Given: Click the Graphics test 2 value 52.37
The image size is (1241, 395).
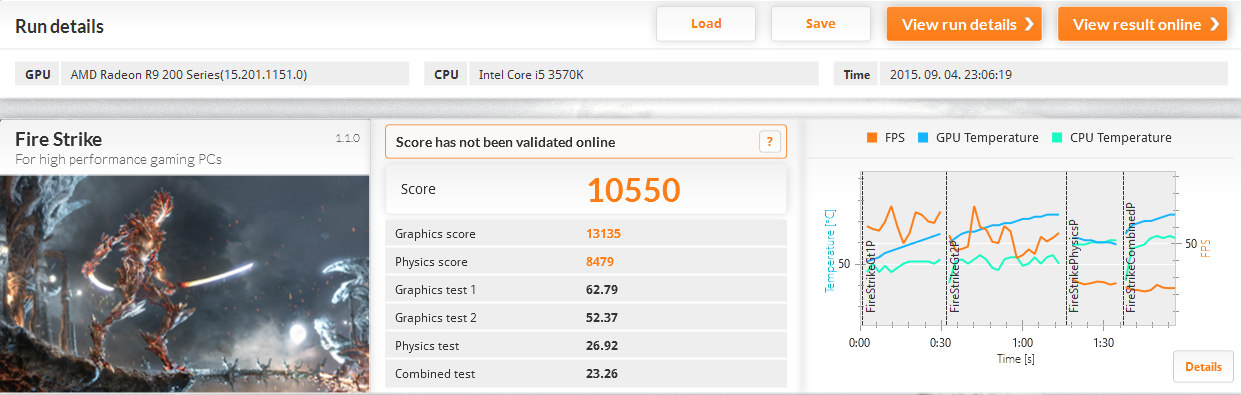Looking at the screenshot, I should point(601,318).
